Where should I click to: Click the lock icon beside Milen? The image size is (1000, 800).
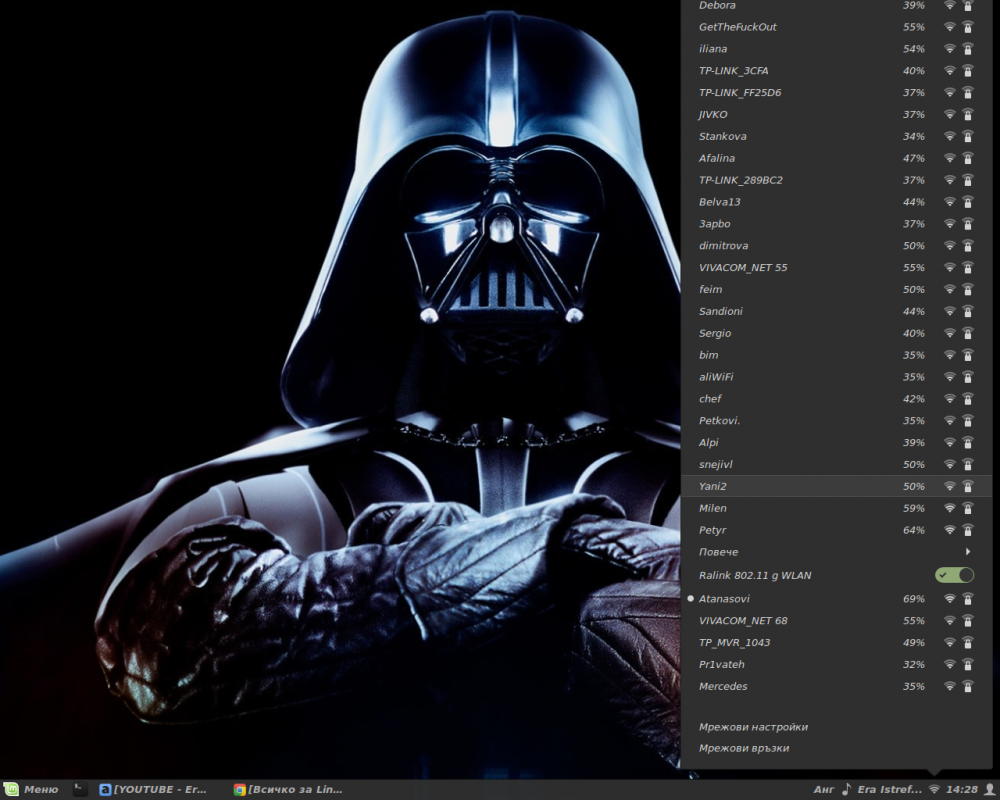click(x=967, y=508)
